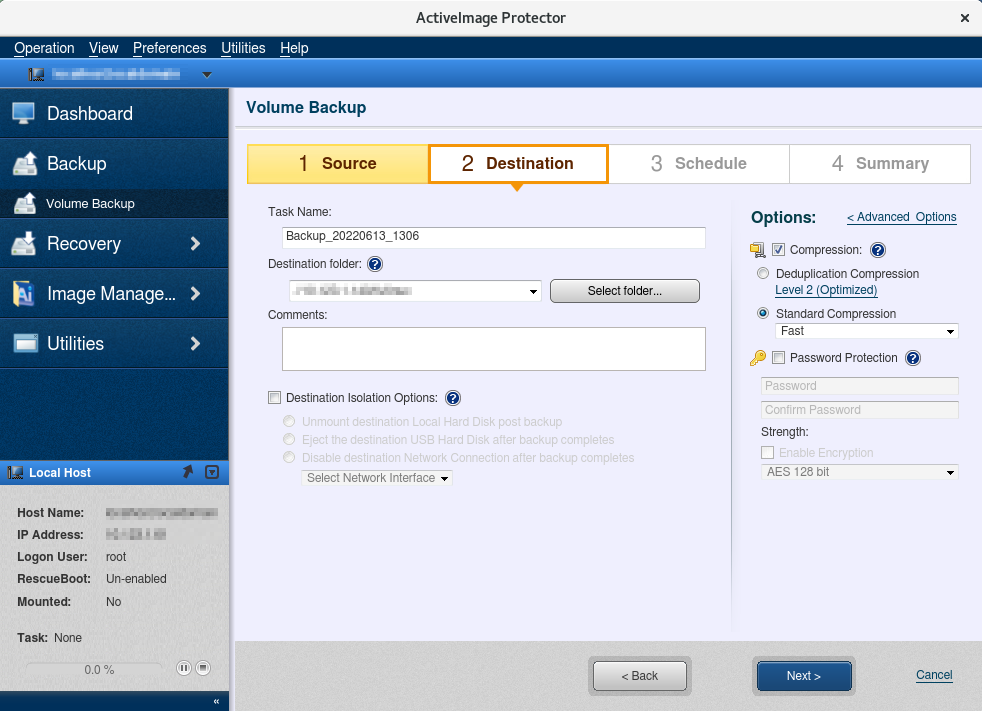Open the Standard Compression 'Fast' dropdown
The height and width of the screenshot is (711, 982).
pyautogui.click(x=866, y=331)
